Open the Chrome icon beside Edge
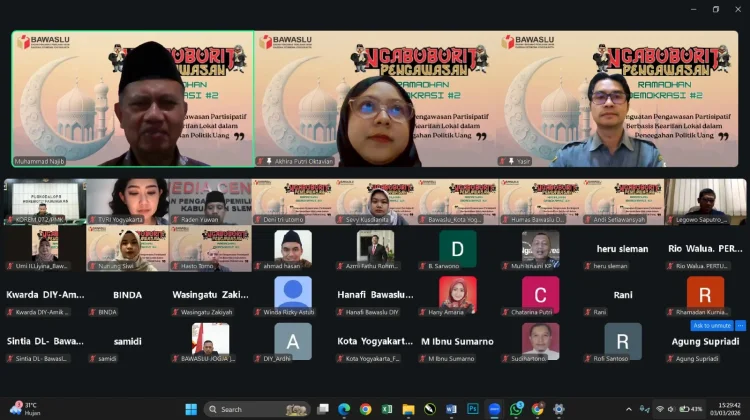 pos(365,409)
